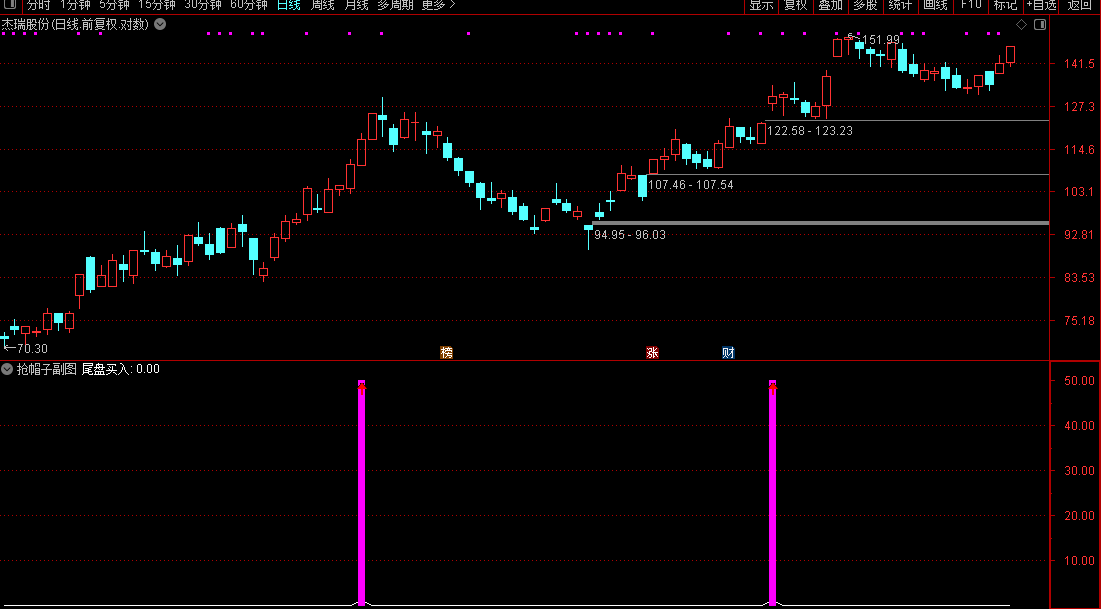
Task: Expand dropdown beside 杰瑞股份 chart title
Action: click(x=160, y=24)
